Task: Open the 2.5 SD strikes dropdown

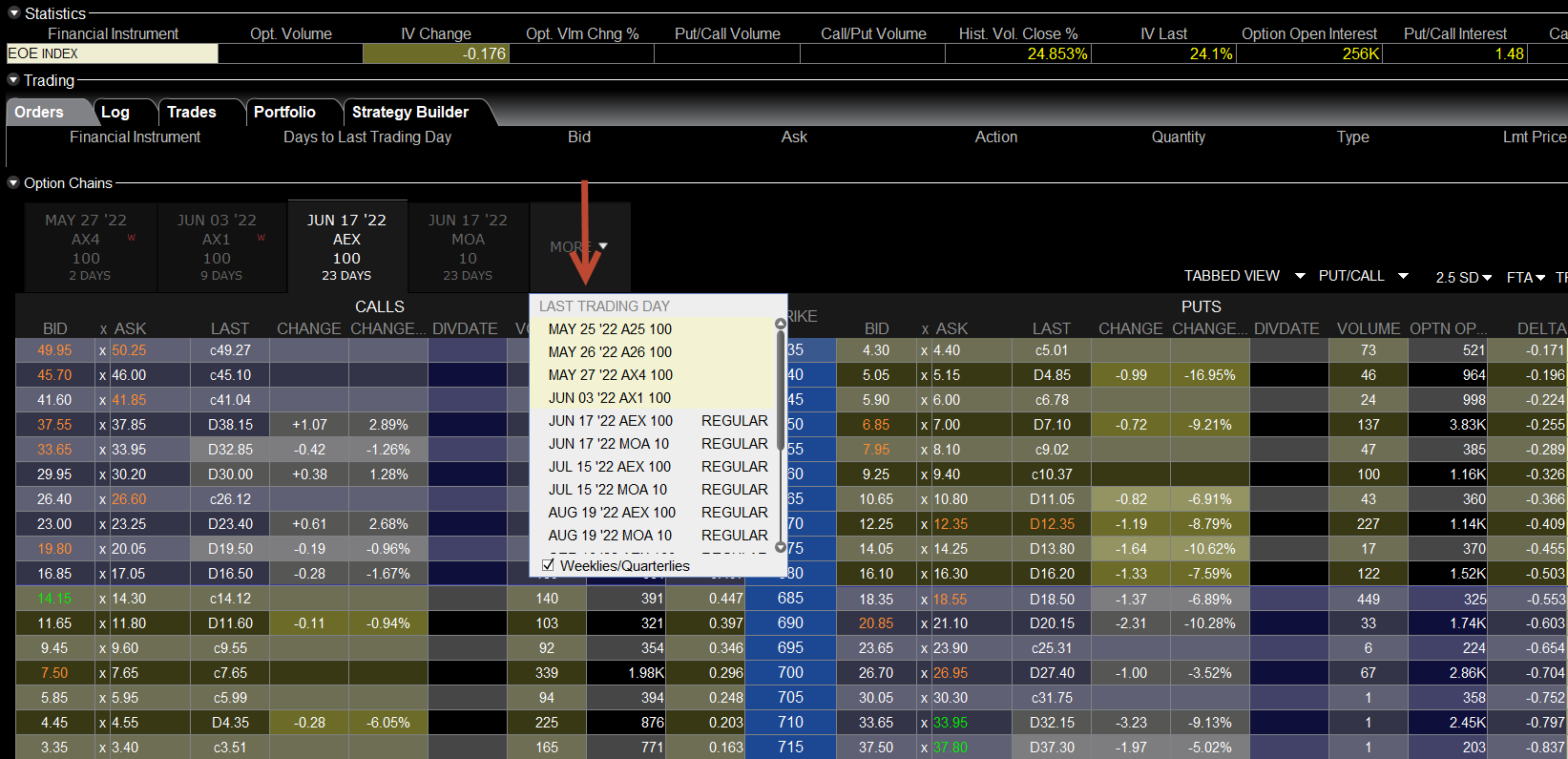Action: tap(1463, 278)
